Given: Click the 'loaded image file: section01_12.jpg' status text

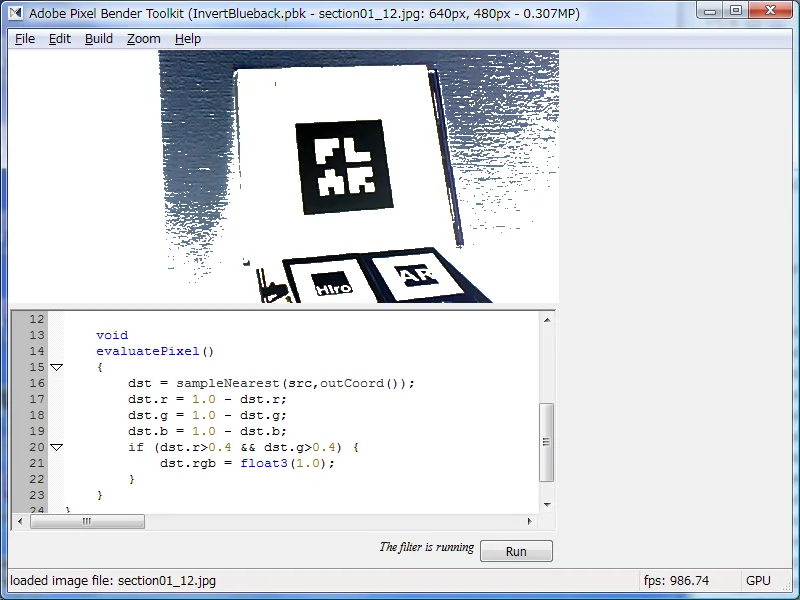Looking at the screenshot, I should click(x=113, y=581).
